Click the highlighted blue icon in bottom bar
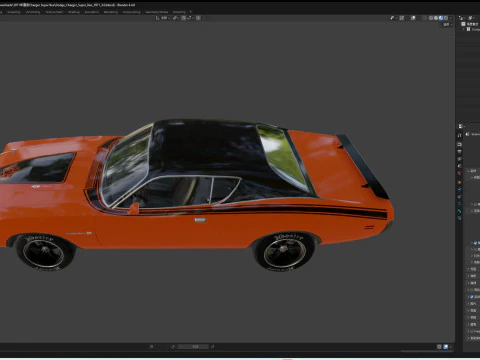Screen dimensions: 480x360 [x=446, y=347]
